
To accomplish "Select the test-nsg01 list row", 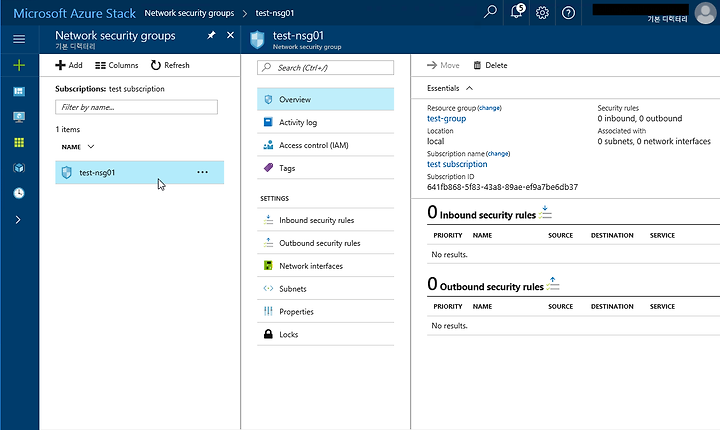I will [x=140, y=172].
